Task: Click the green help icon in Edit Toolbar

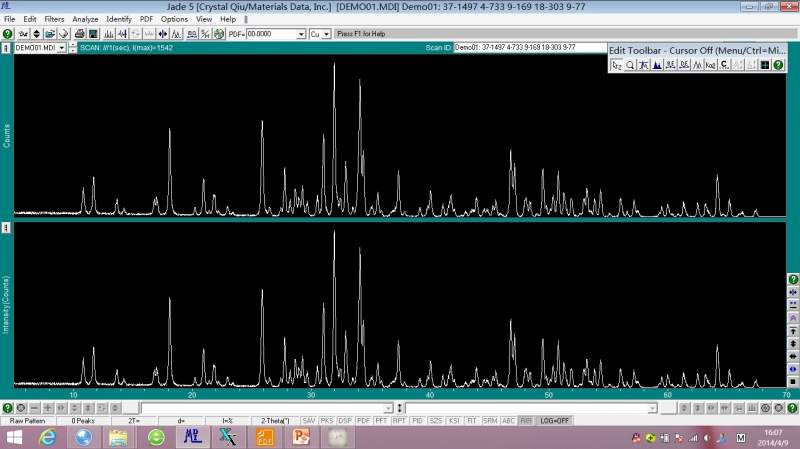Action: click(x=778, y=65)
